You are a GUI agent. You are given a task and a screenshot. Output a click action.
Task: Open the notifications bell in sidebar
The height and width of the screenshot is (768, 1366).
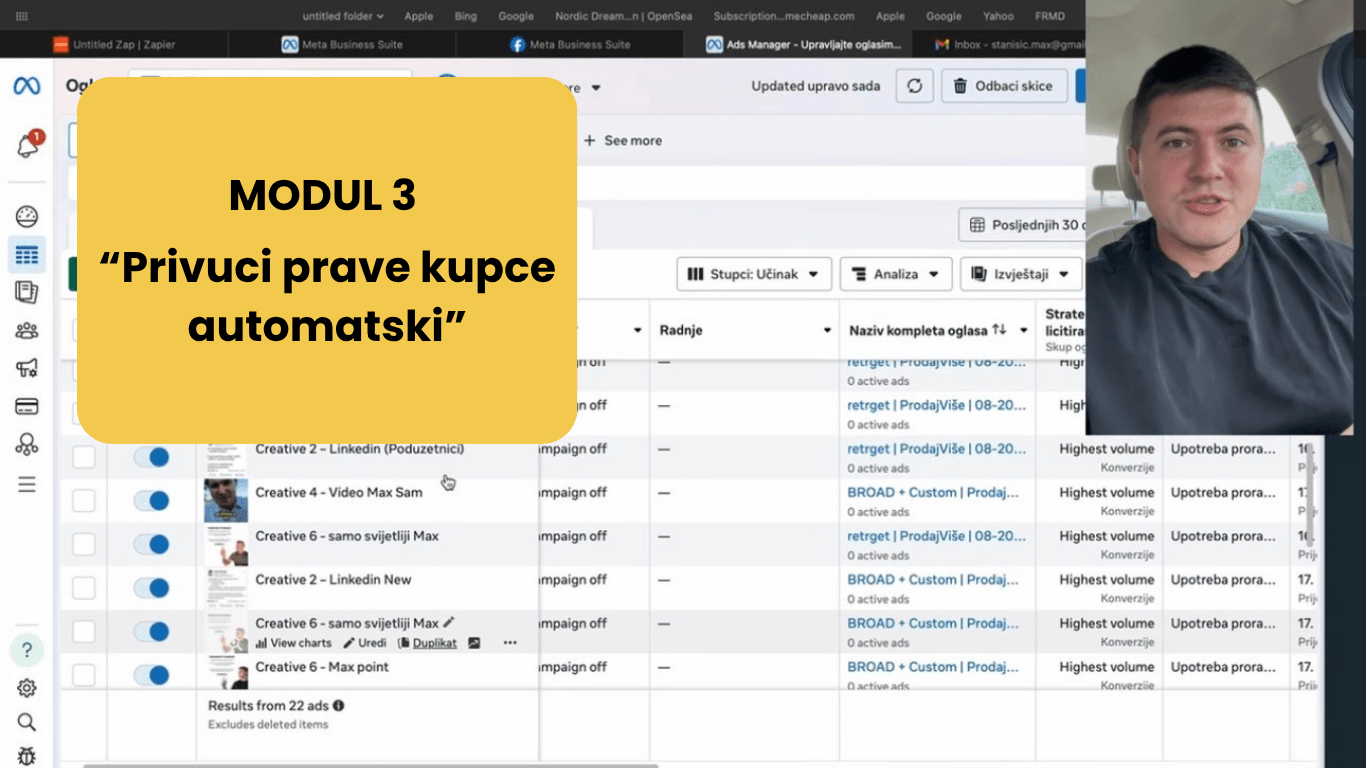[28, 146]
